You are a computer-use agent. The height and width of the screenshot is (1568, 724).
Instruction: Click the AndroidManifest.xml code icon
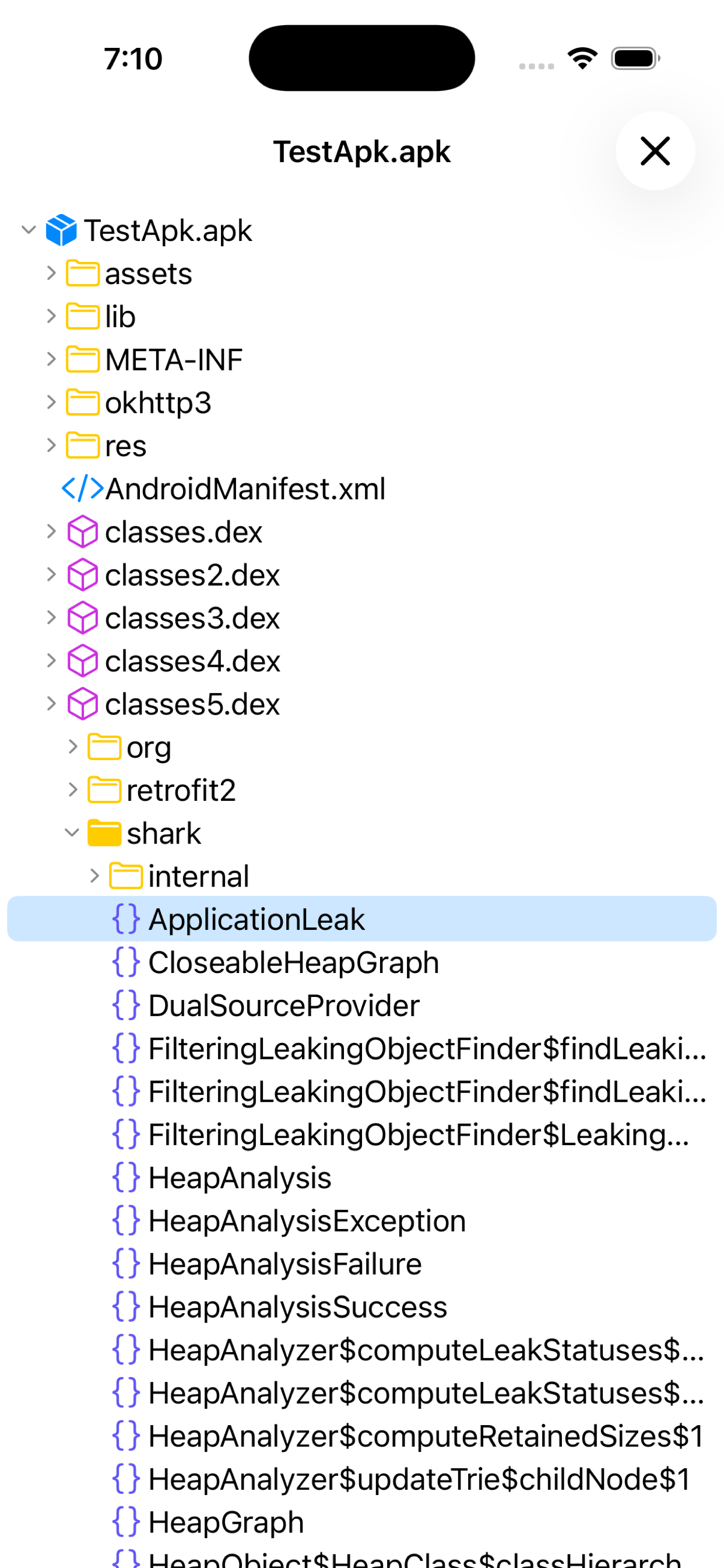coord(82,489)
